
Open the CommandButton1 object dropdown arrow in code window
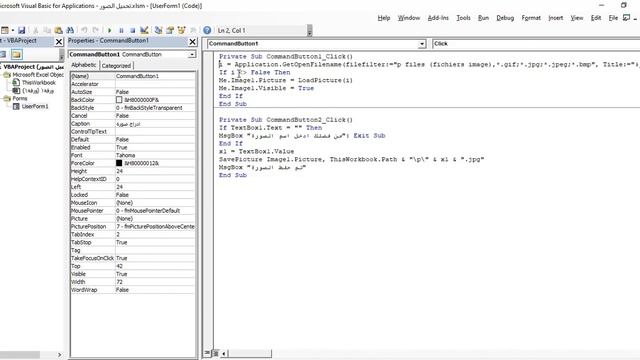422,44
